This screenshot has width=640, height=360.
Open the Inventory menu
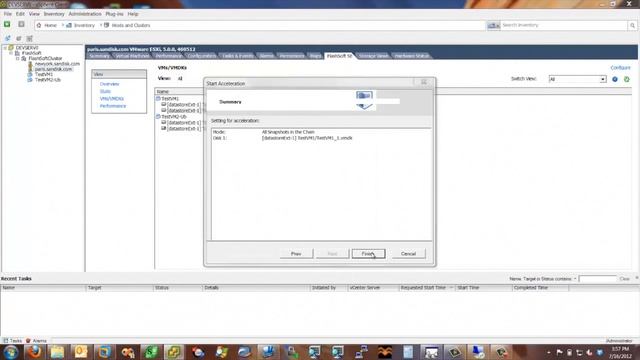(x=54, y=14)
